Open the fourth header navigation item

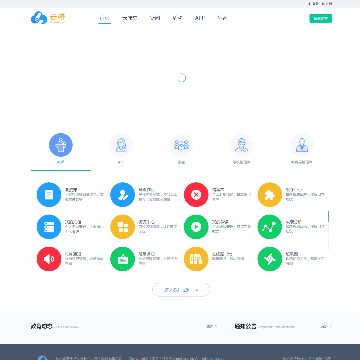click(177, 18)
